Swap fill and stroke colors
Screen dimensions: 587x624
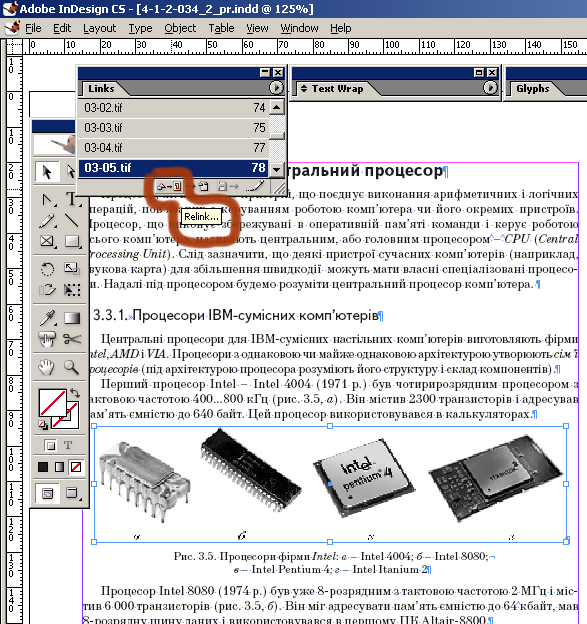(x=75, y=393)
